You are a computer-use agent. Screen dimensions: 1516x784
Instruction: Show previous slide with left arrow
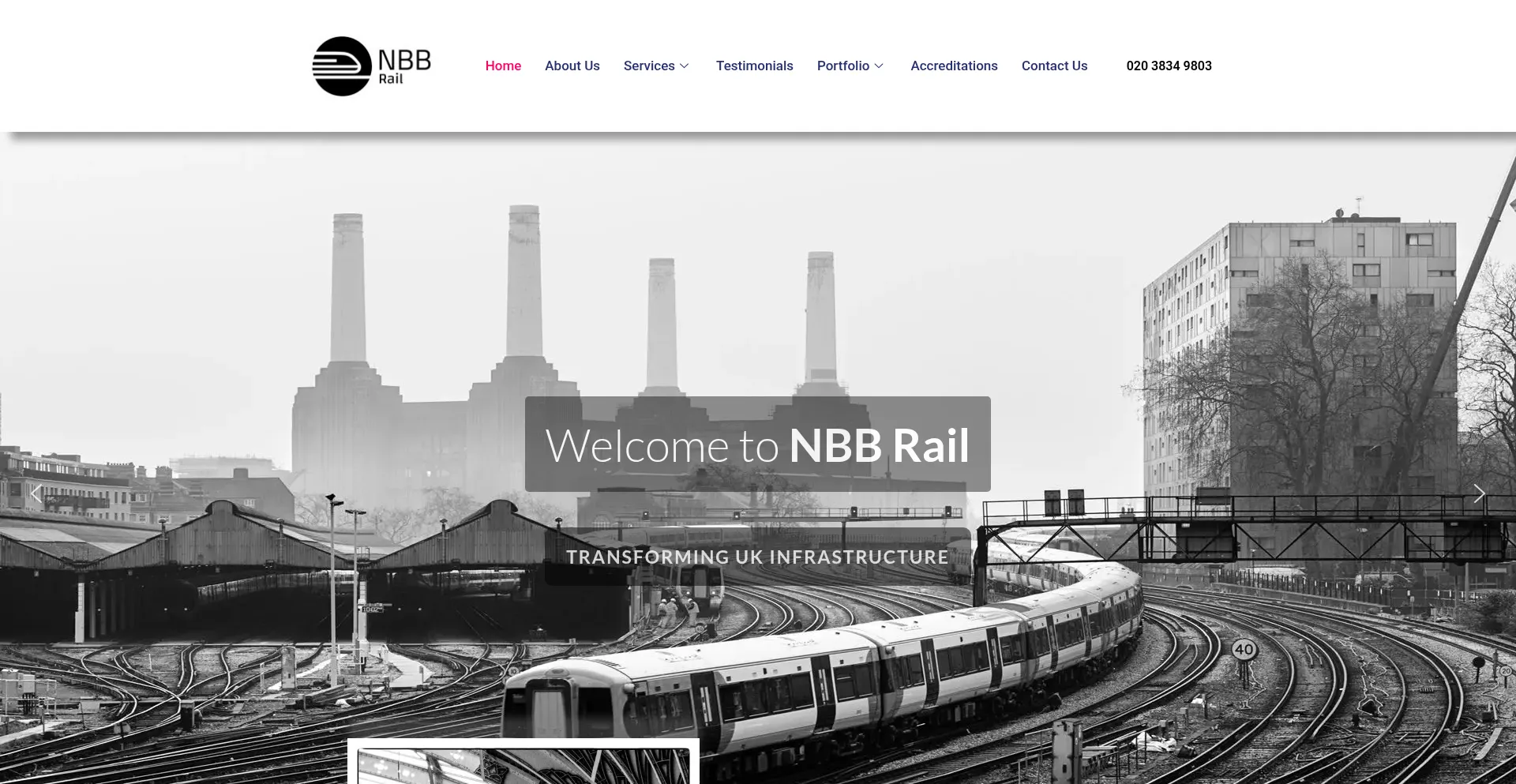(36, 493)
